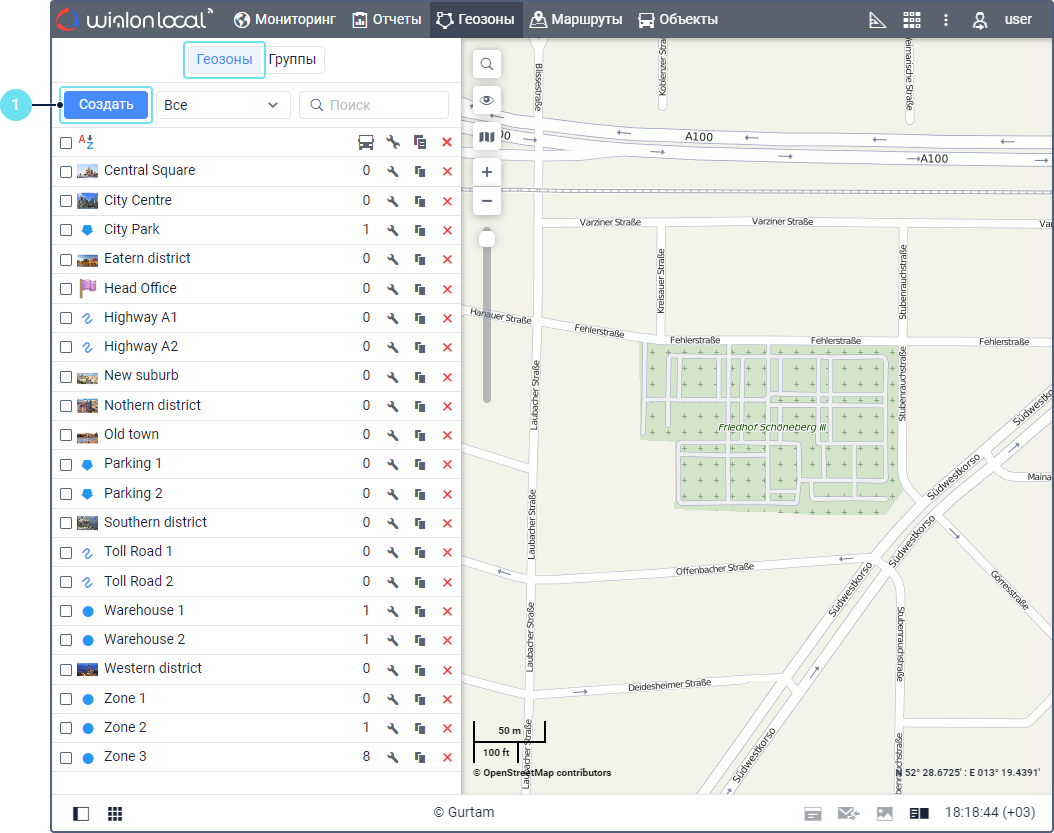Click the map layers icon
1054x833 pixels.
(487, 137)
